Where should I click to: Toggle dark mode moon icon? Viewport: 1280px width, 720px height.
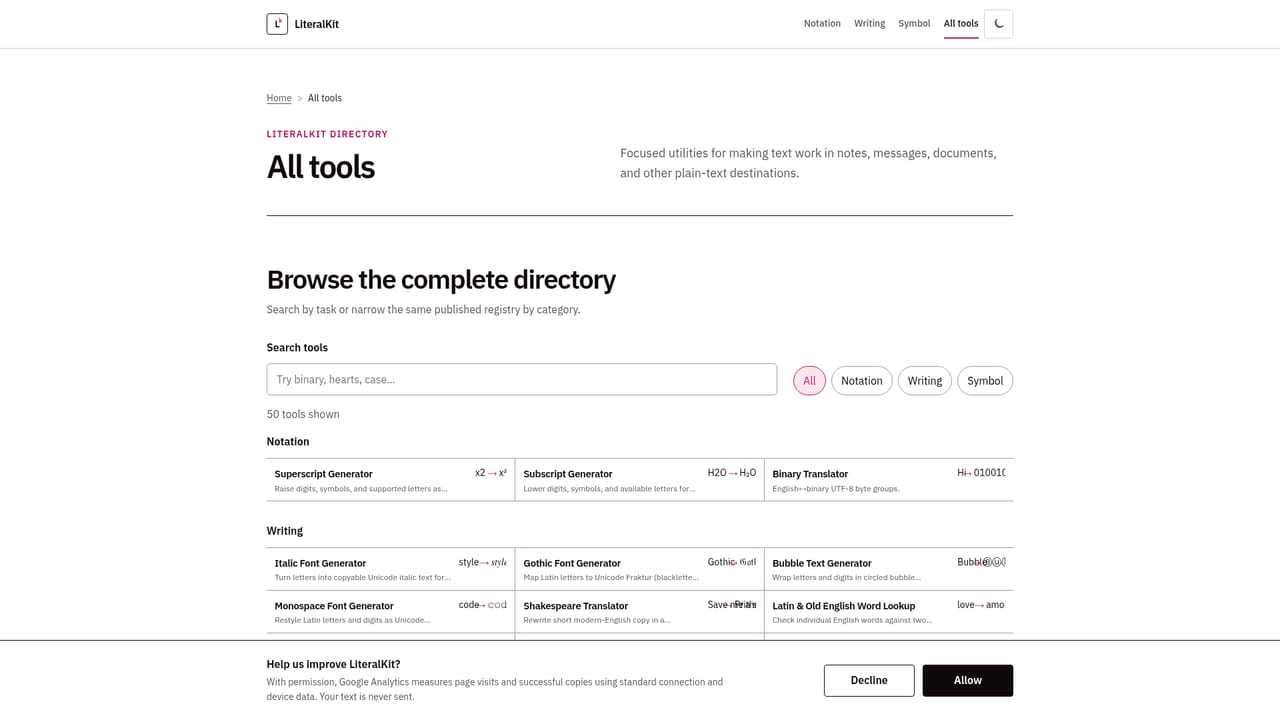click(x=998, y=24)
